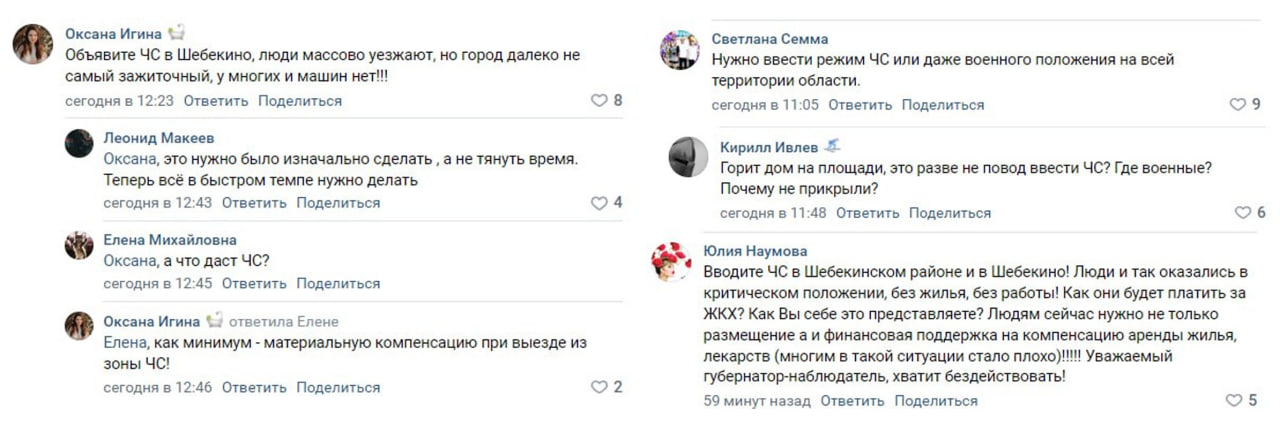The height and width of the screenshot is (440, 1280).
Task: Open Леонид Макеев's profile avatar
Action: [x=79, y=143]
